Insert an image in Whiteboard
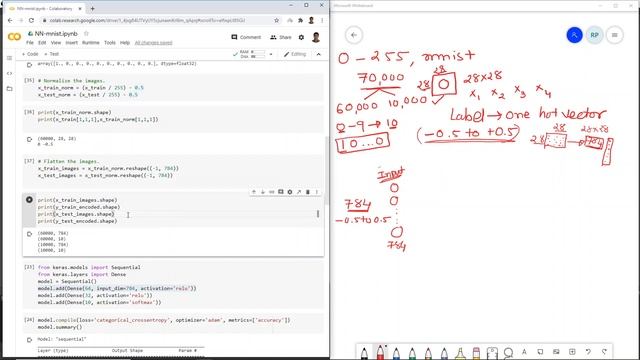The image size is (640, 360). tap(556, 351)
